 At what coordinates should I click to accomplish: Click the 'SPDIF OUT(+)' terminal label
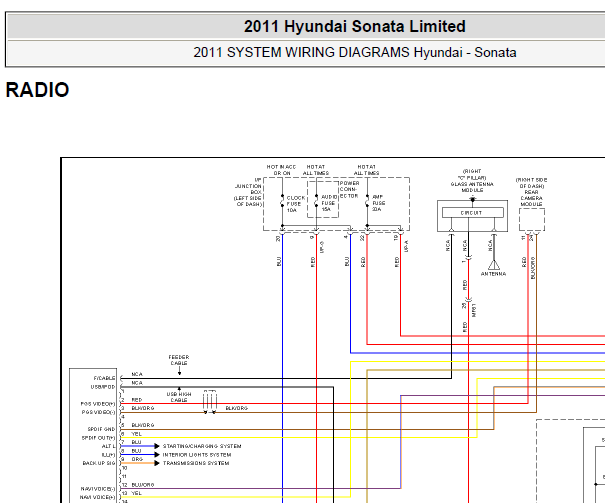pyautogui.click(x=98, y=438)
